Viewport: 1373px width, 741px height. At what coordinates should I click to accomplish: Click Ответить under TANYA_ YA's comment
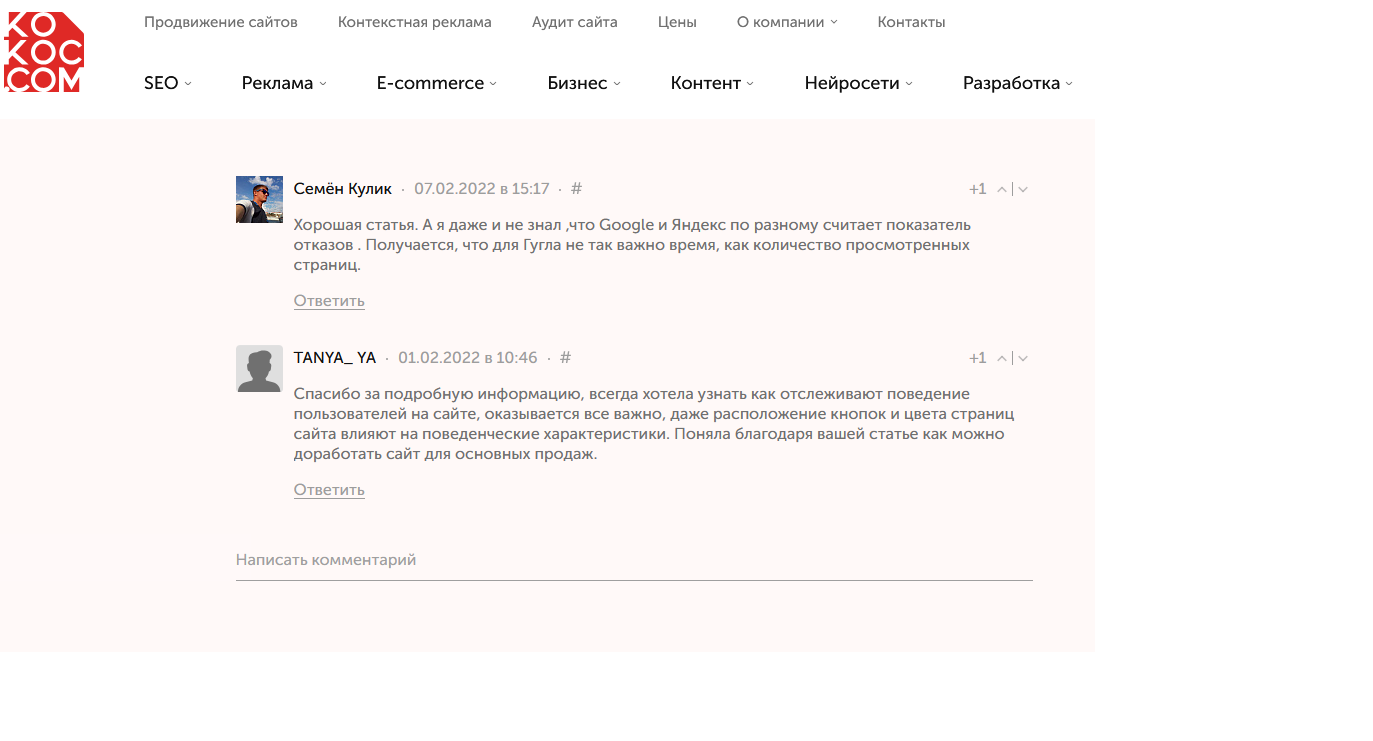(x=329, y=490)
